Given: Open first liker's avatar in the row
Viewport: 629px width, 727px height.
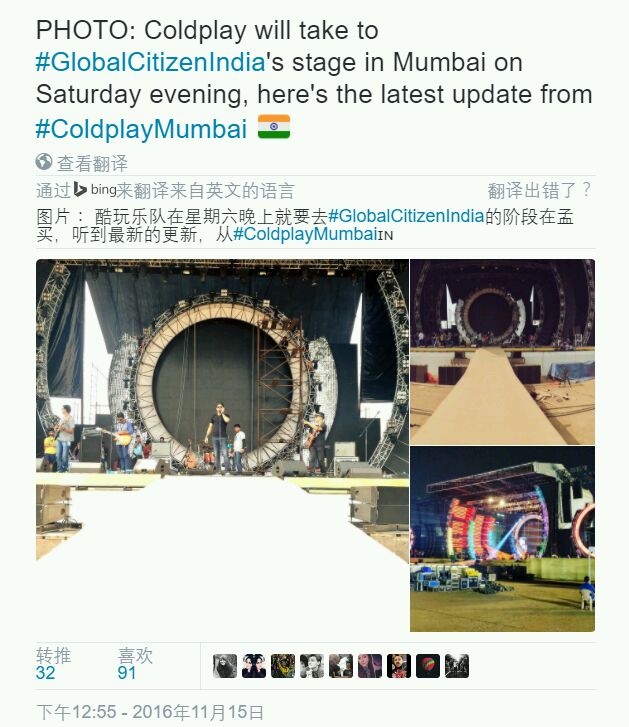Looking at the screenshot, I should 225,666.
